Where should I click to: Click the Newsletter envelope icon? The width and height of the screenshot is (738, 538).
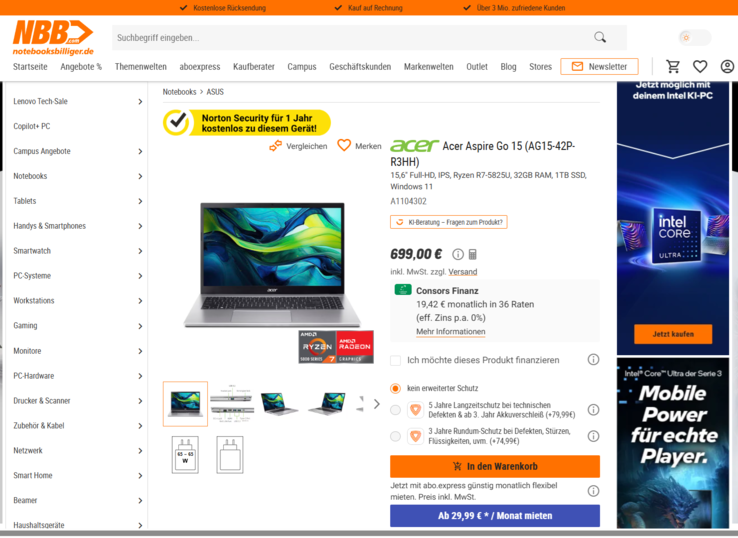(x=577, y=66)
